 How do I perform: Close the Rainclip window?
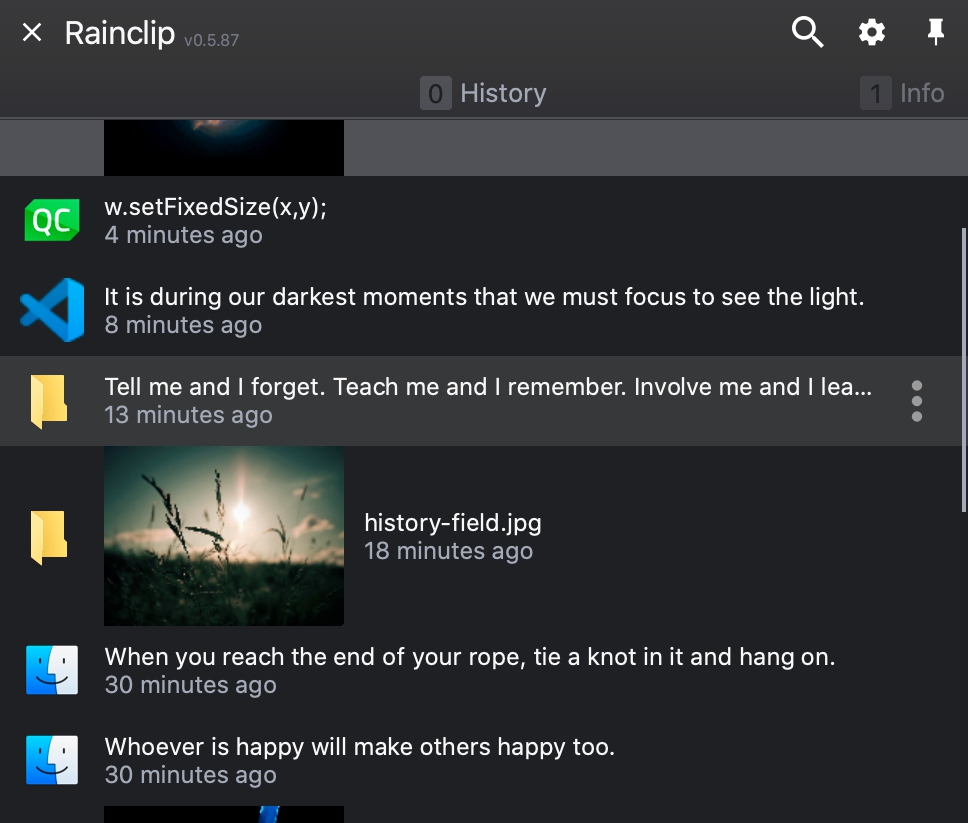click(x=31, y=31)
